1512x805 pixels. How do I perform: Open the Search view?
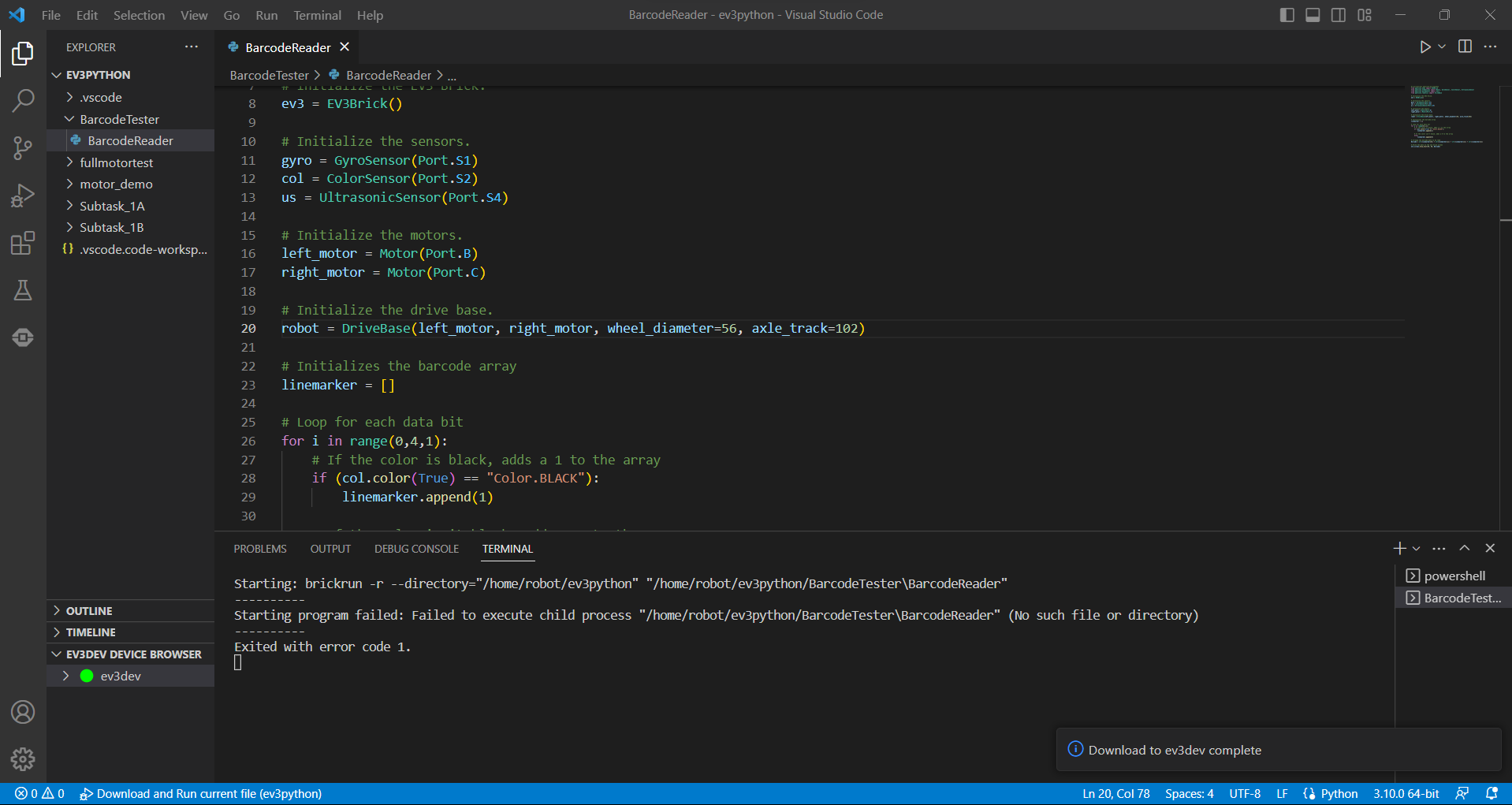[23, 100]
